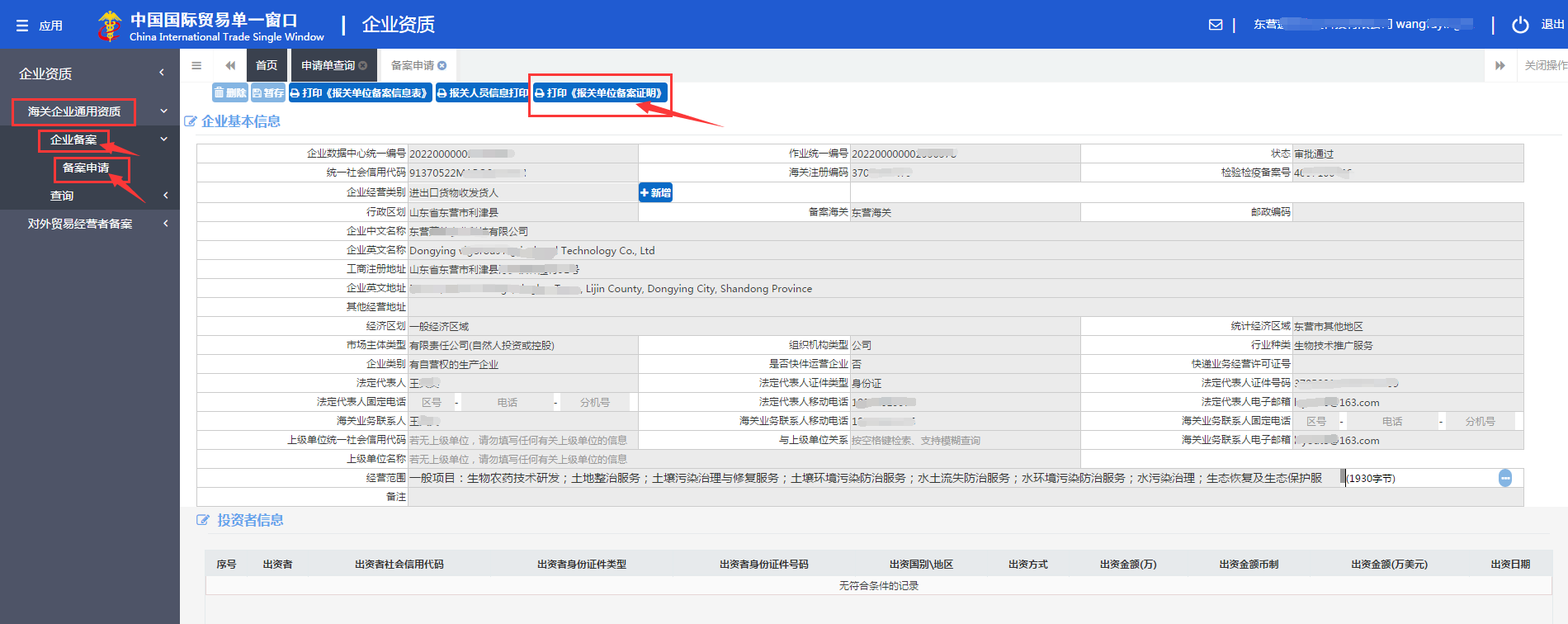Click the 报关人员信息打印 button
This screenshot has width=1568, height=624.
pos(482,92)
